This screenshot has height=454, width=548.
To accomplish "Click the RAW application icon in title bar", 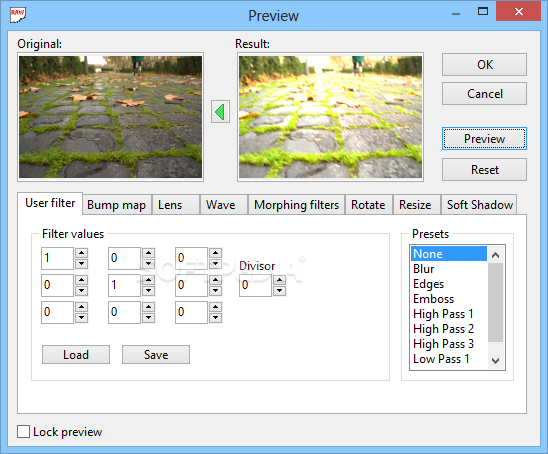I will coord(18,15).
